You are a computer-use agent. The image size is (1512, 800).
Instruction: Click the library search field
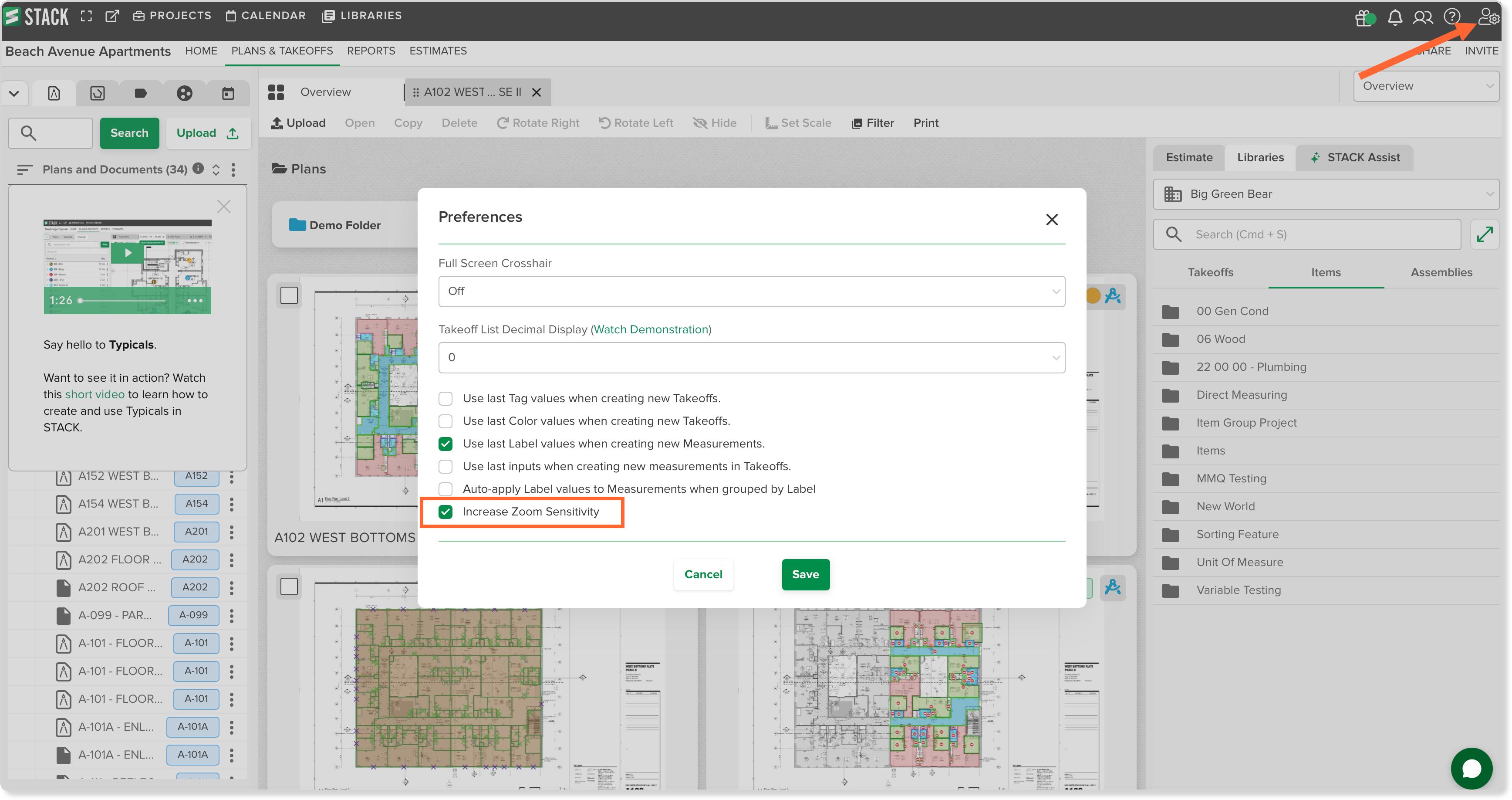(1307, 234)
